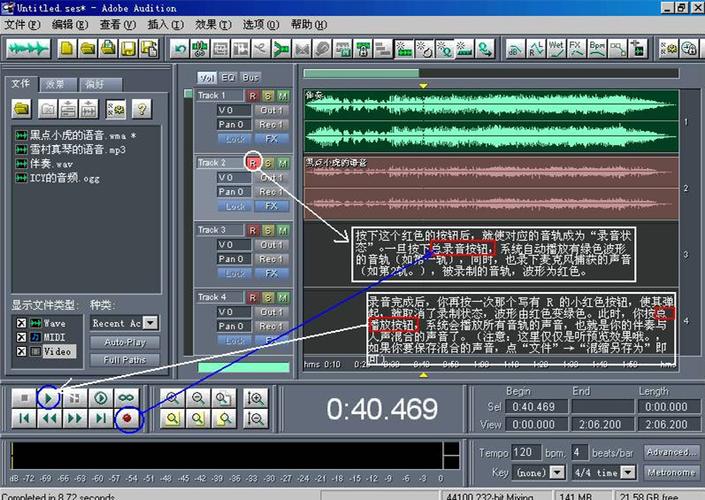The image size is (705, 500).
Task: Click the new session toolbar icon
Action: [x=67, y=49]
